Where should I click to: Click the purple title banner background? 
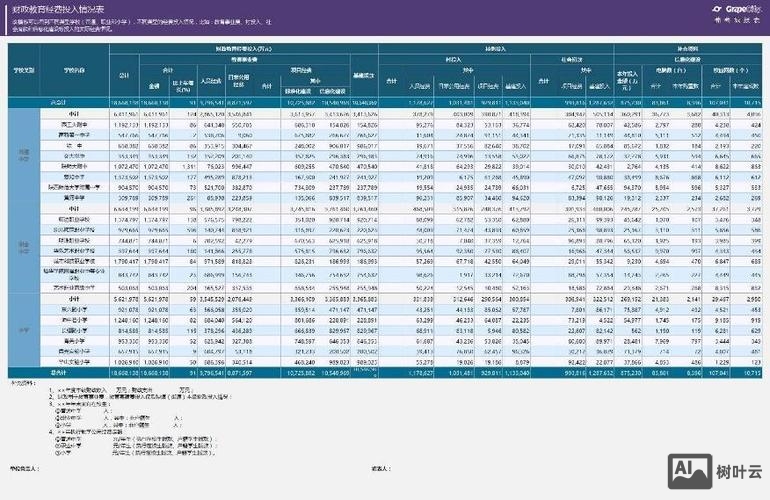click(x=400, y=18)
